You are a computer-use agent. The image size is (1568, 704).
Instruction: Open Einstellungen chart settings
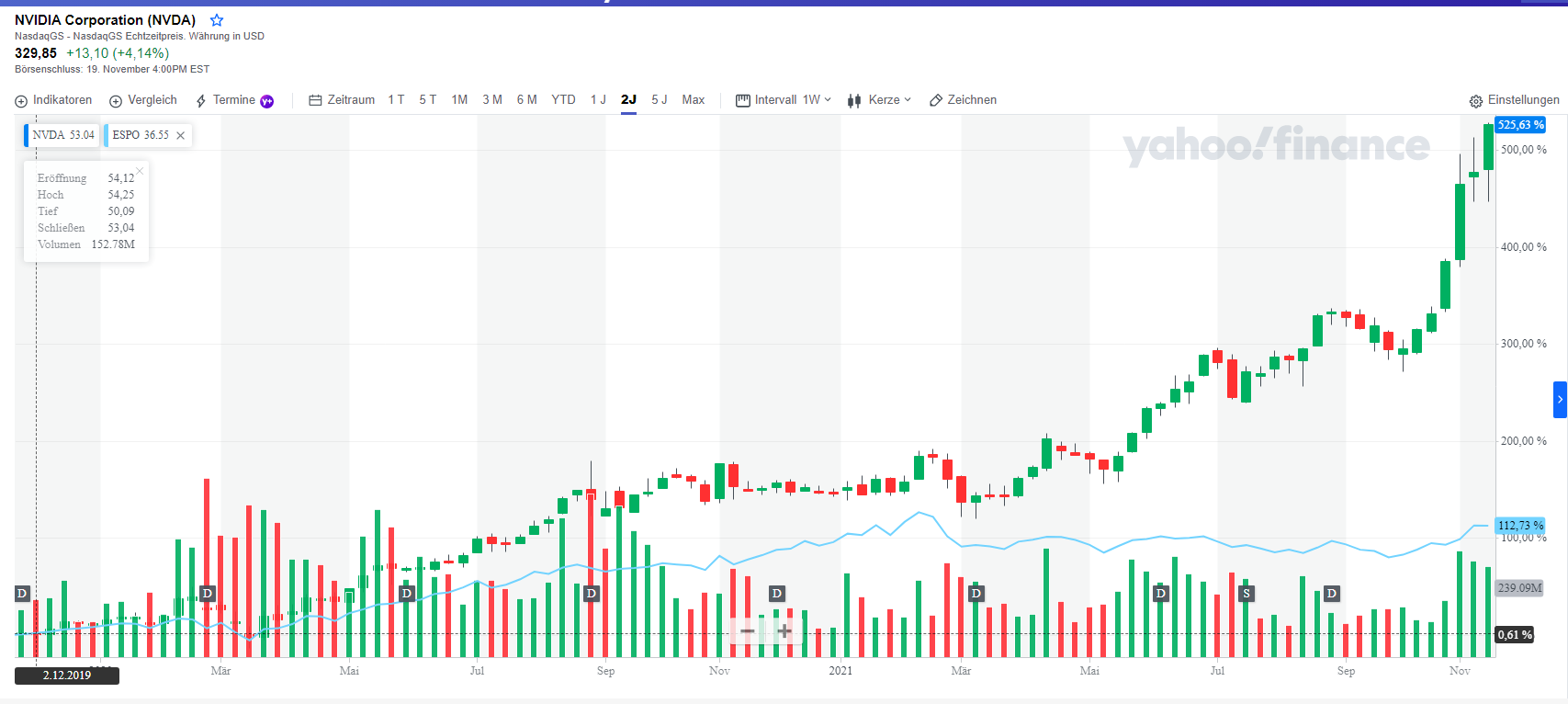(x=1514, y=100)
